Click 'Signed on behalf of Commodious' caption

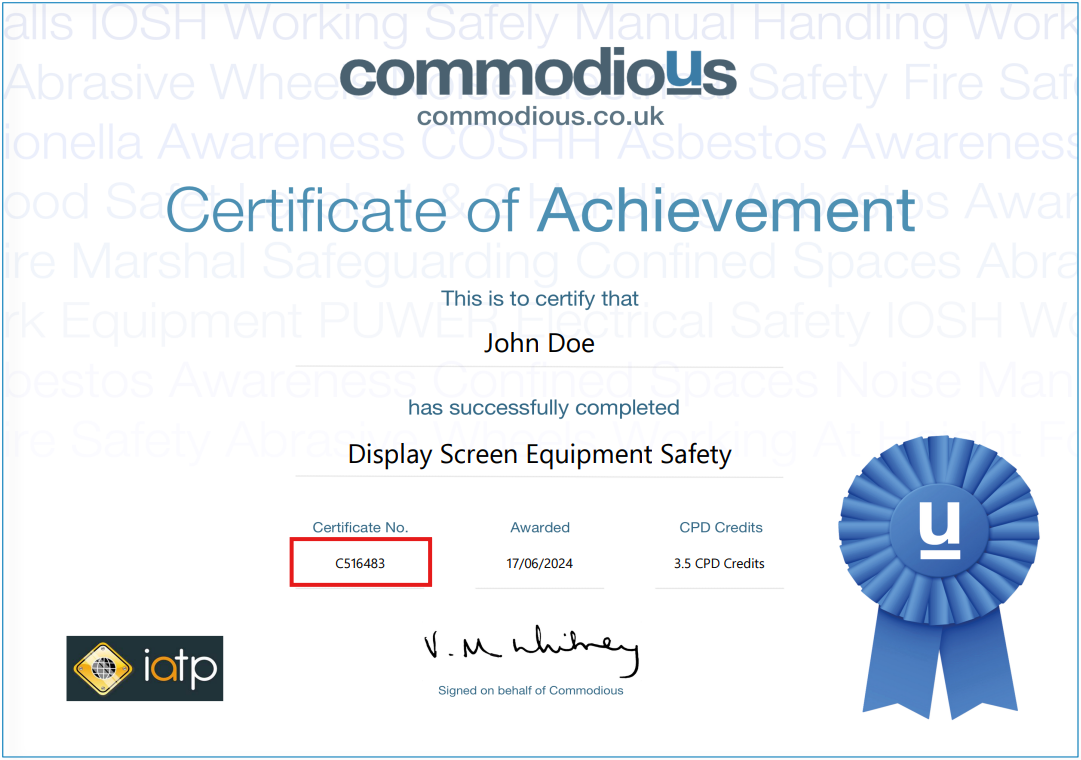pyautogui.click(x=531, y=690)
